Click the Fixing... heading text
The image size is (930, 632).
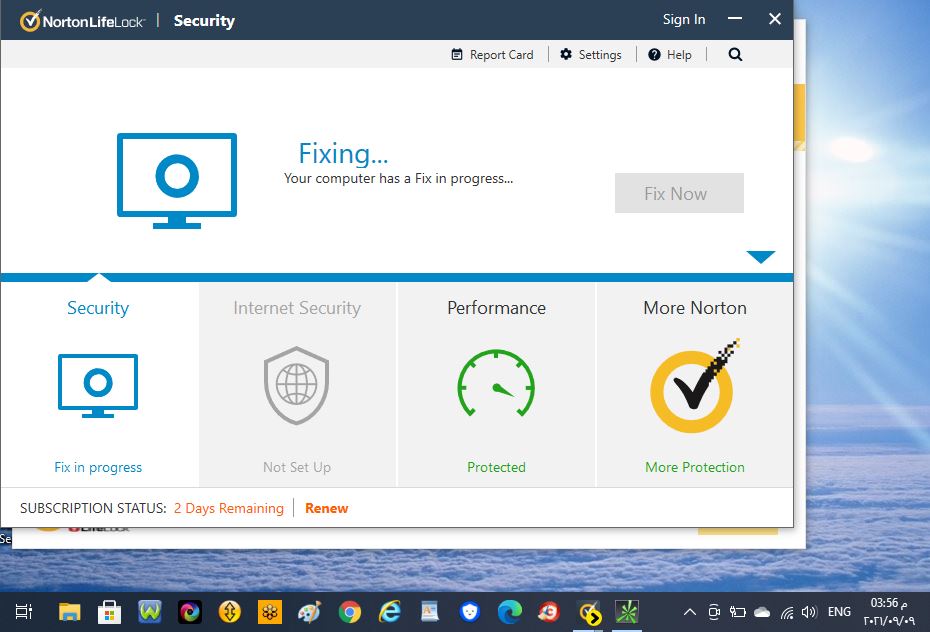click(x=343, y=154)
